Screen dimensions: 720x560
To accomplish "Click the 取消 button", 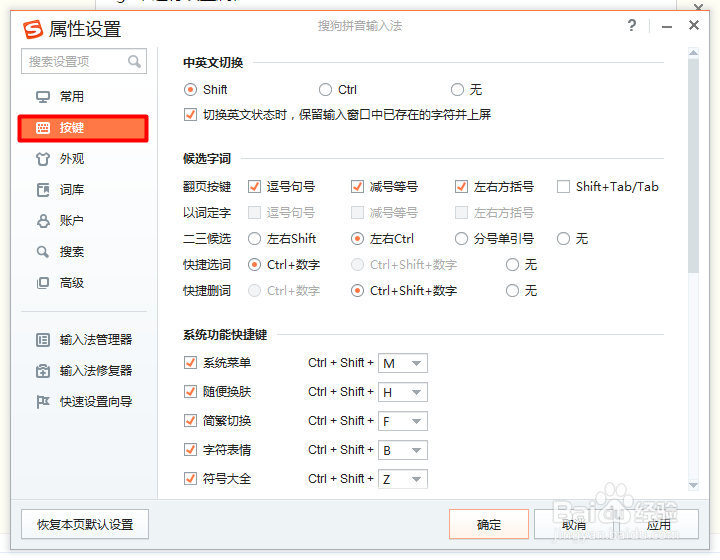I will (574, 524).
